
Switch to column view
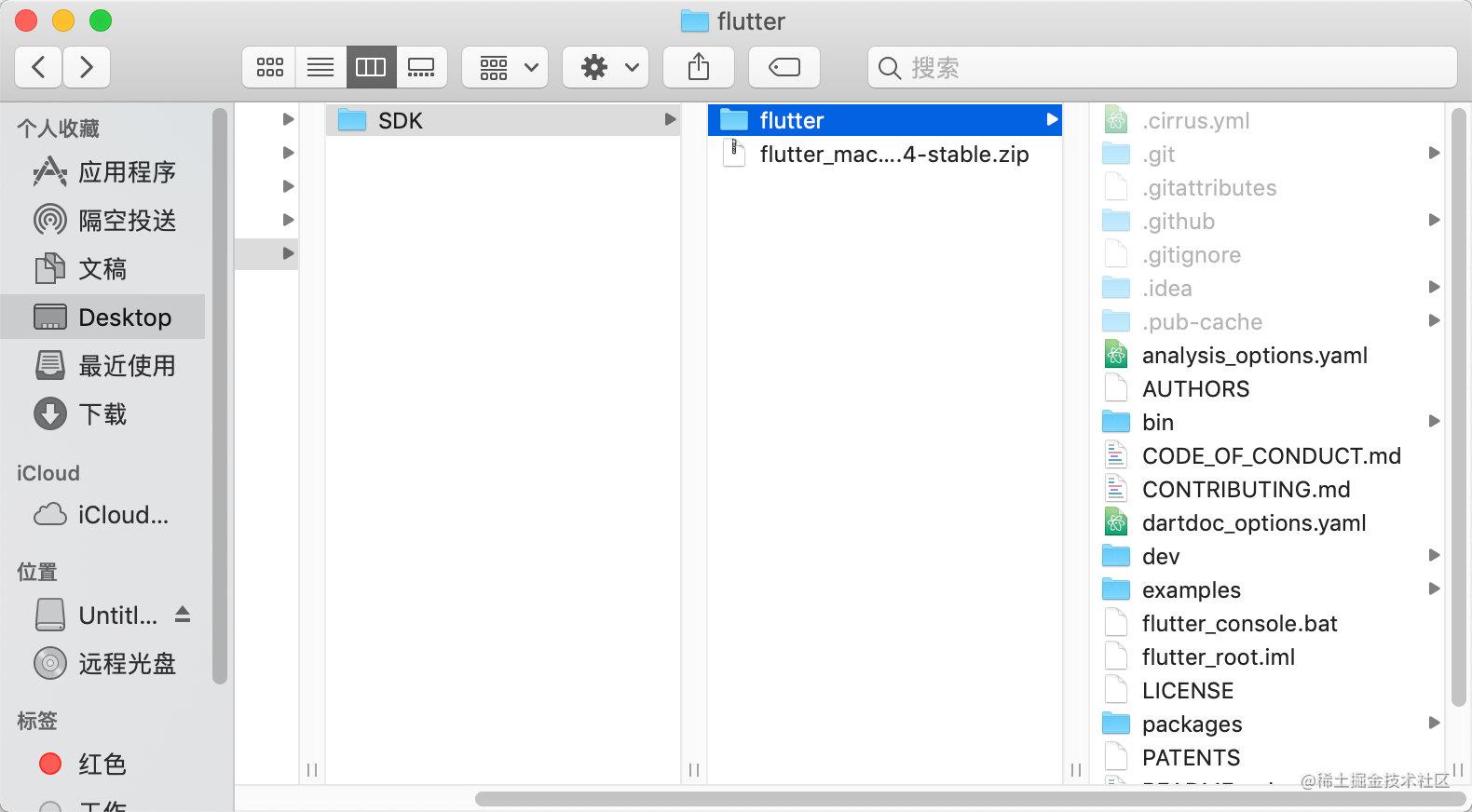[x=371, y=67]
